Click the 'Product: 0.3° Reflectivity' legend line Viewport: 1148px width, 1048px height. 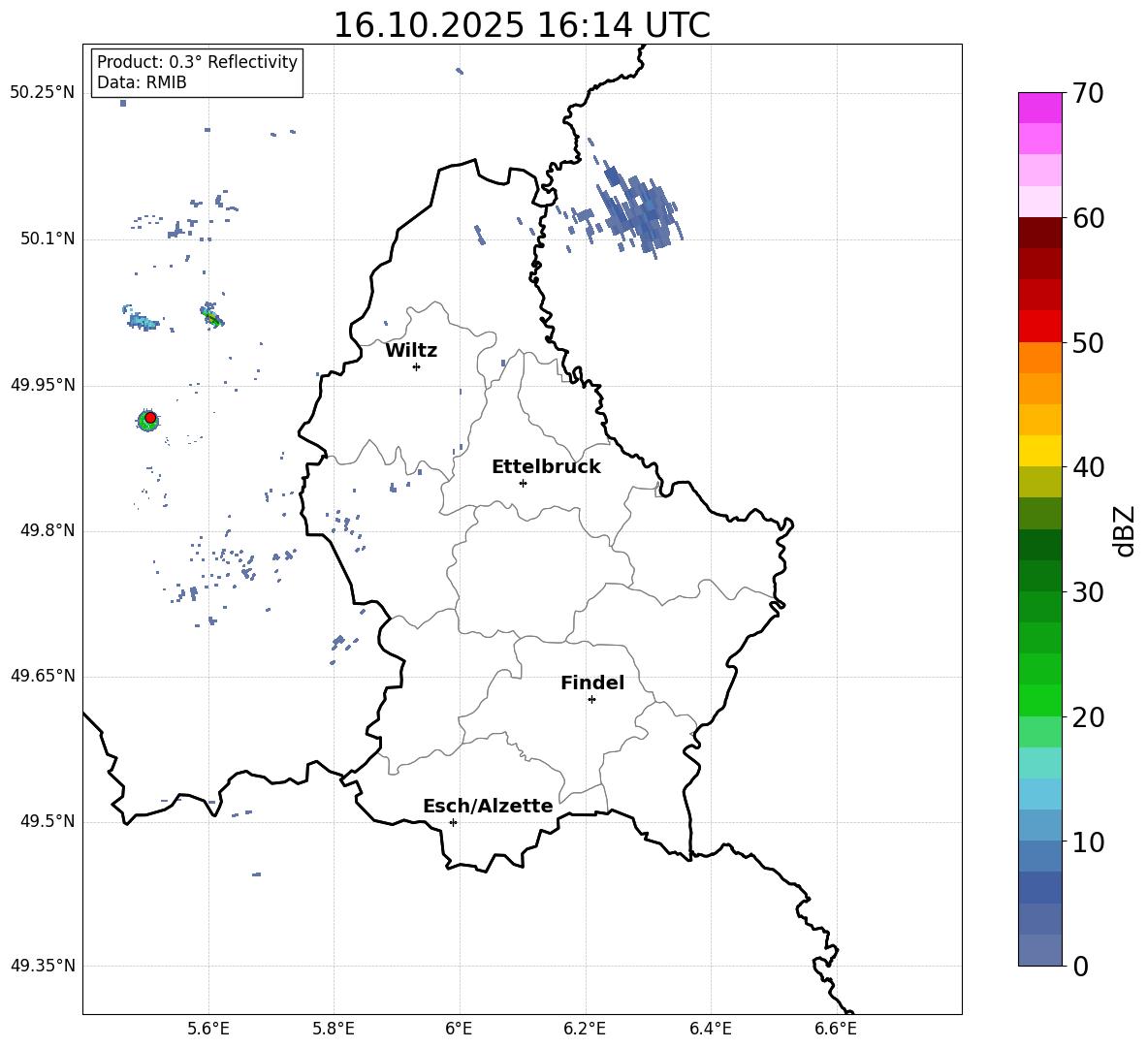[197, 62]
